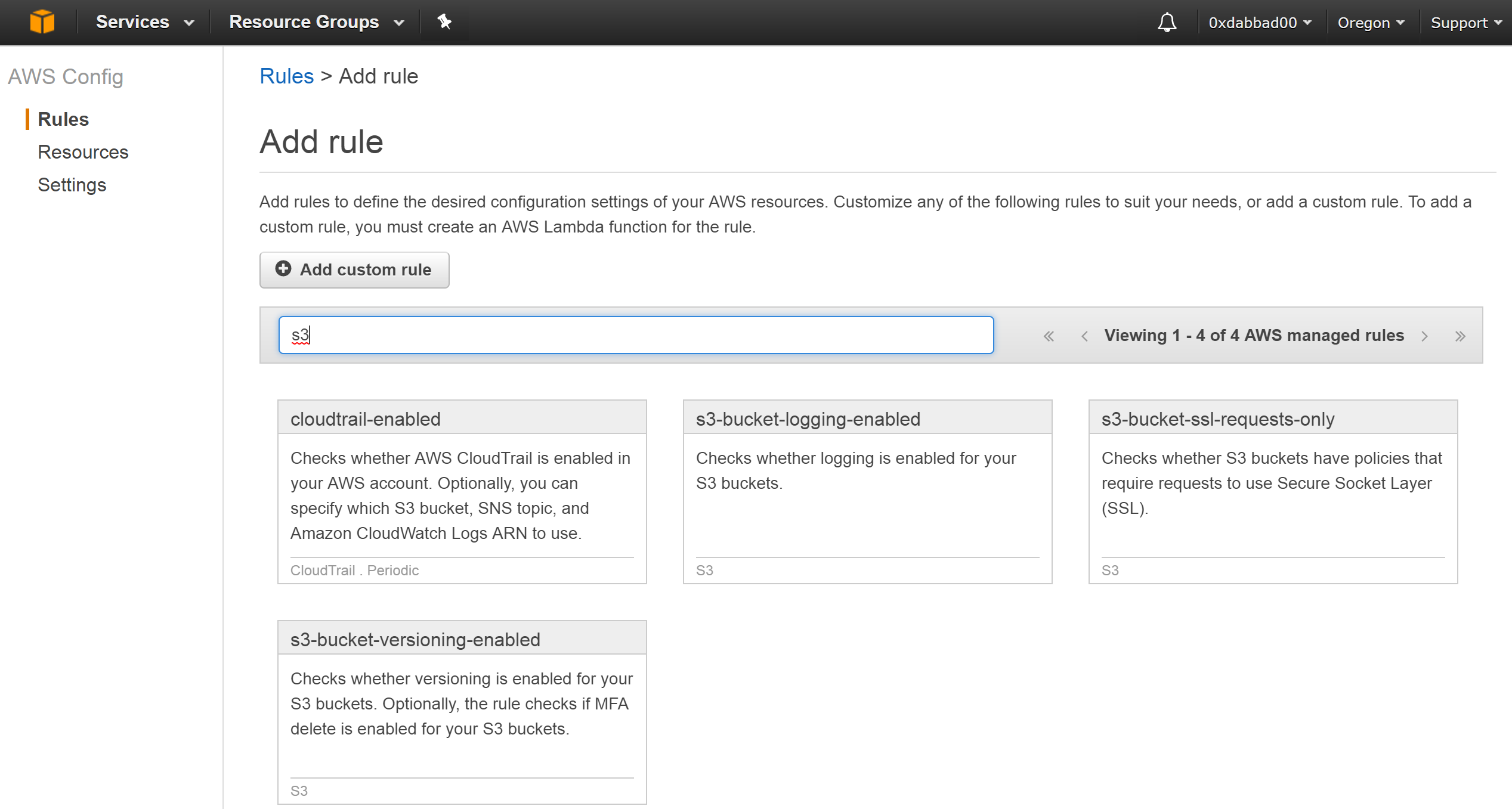1512x809 pixels.
Task: Click the AWS cube logo icon
Action: pyautogui.click(x=42, y=22)
